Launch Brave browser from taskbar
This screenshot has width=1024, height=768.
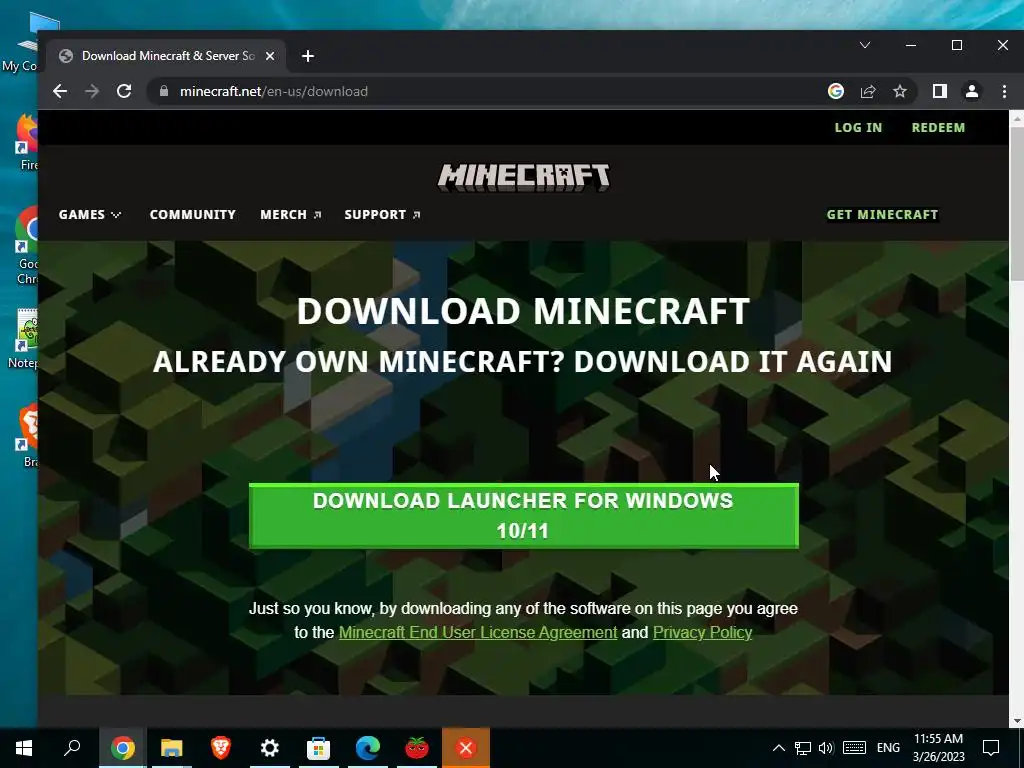(221, 748)
